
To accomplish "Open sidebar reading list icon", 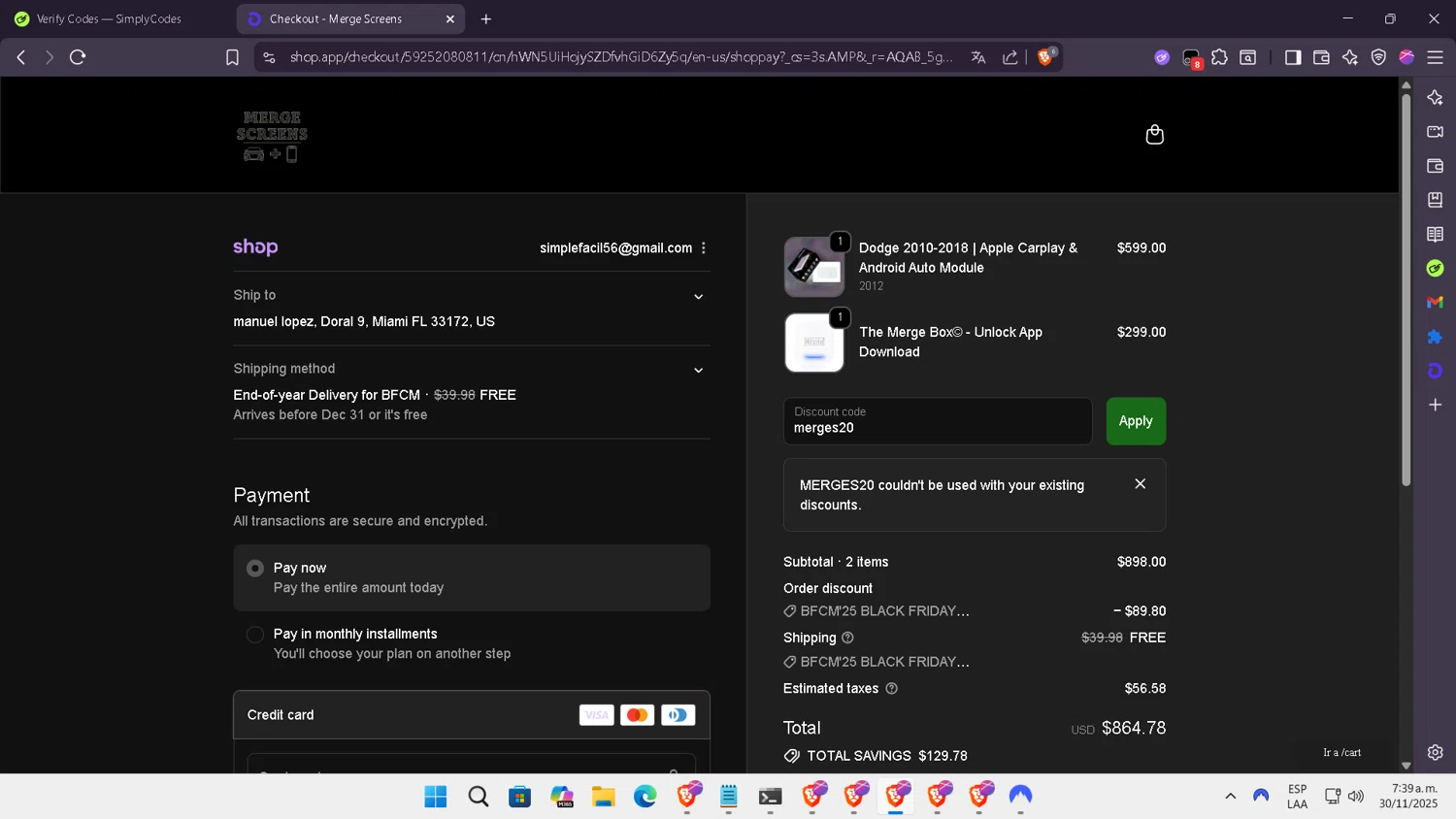I will (x=1435, y=234).
